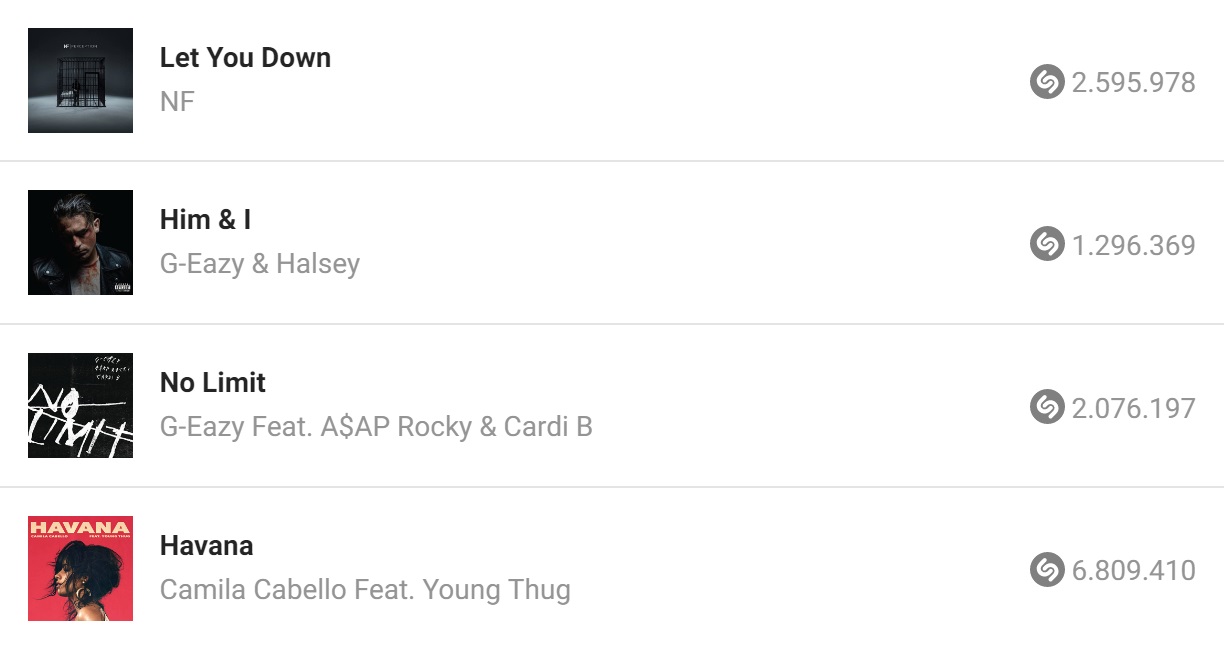This screenshot has height=649, width=1224.
Task: Click the Shazam icon beside 2.595.978
Action: [x=1047, y=82]
